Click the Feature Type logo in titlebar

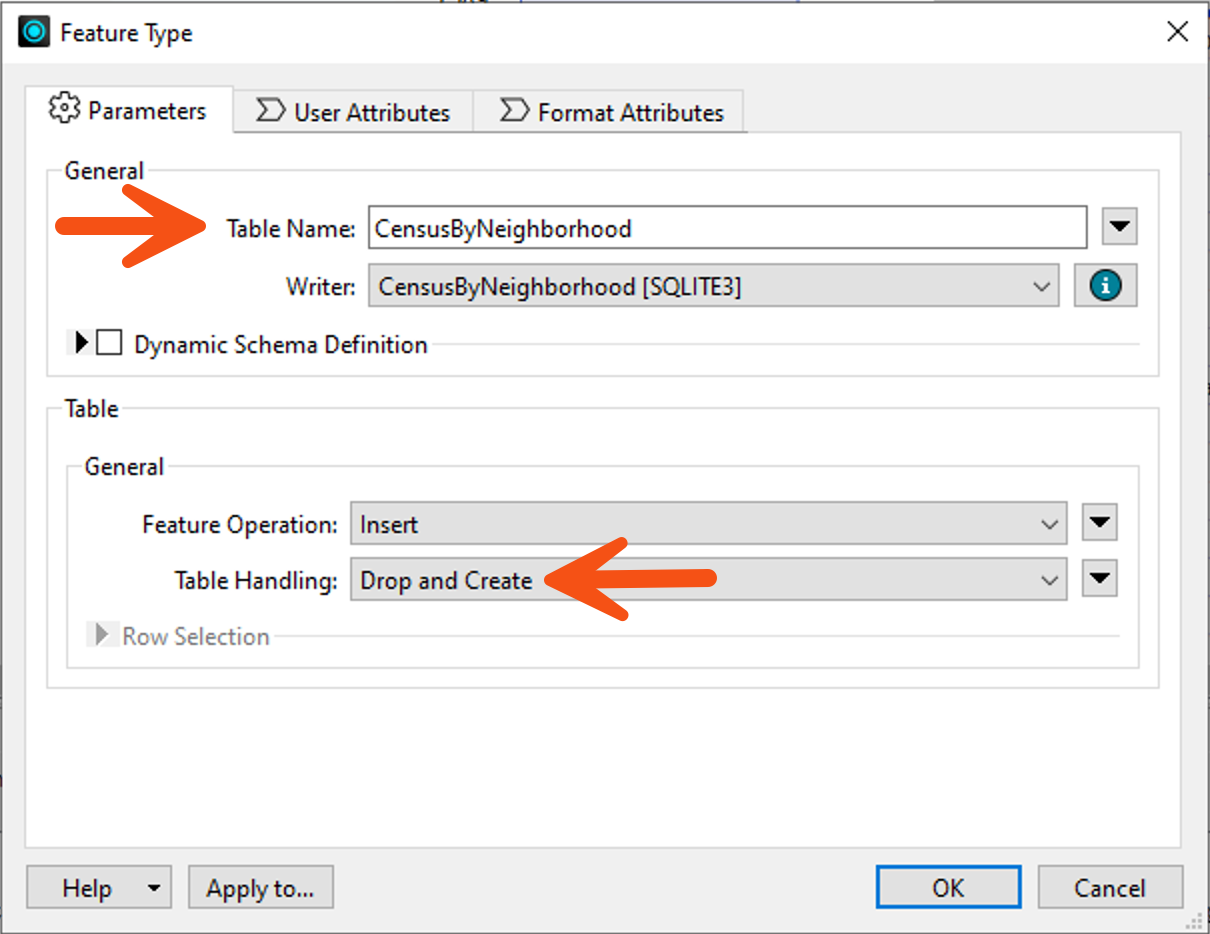(x=33, y=31)
